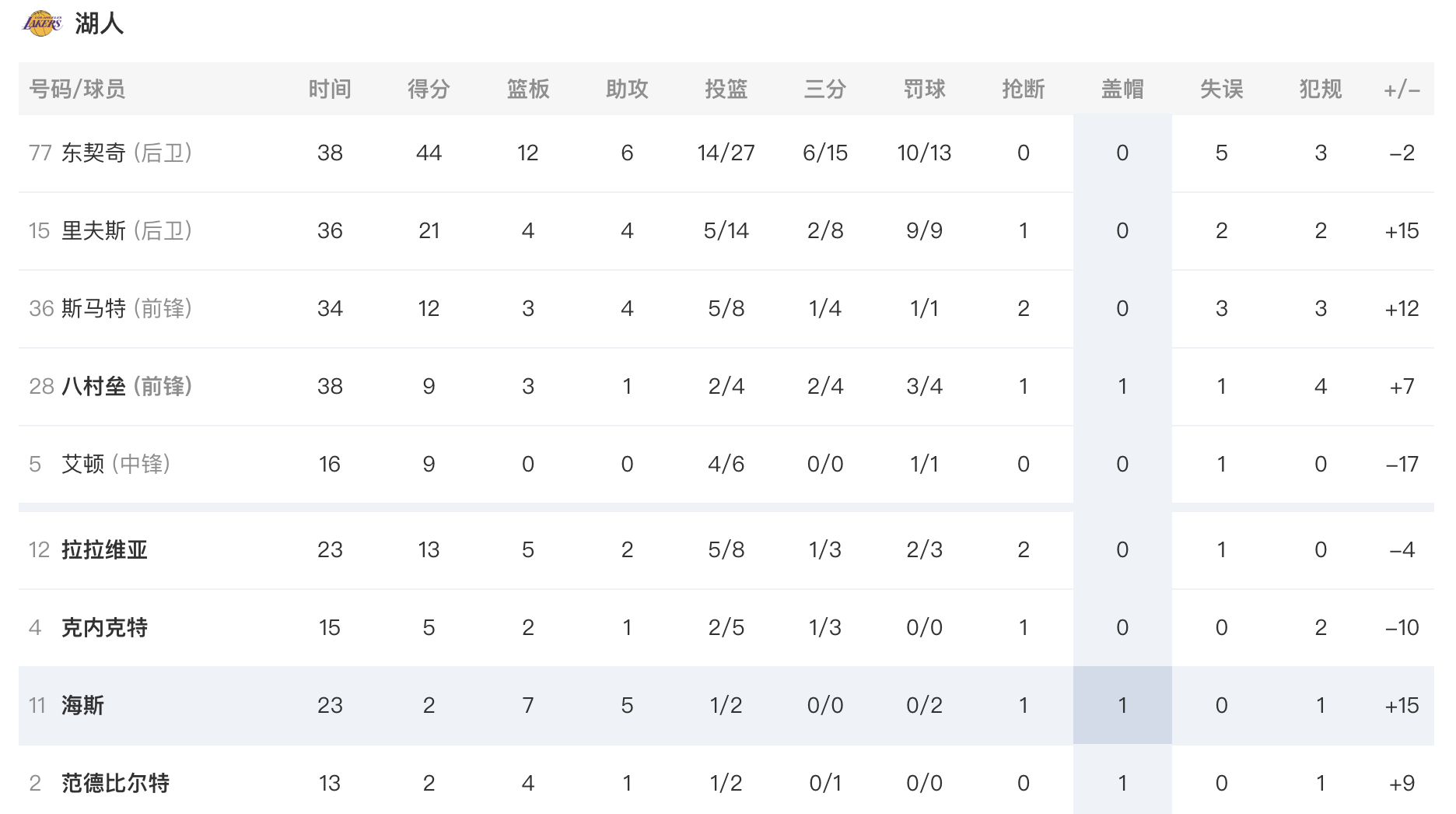Select the 盖帽 column header
The image size is (1456, 814).
[x=1122, y=89]
